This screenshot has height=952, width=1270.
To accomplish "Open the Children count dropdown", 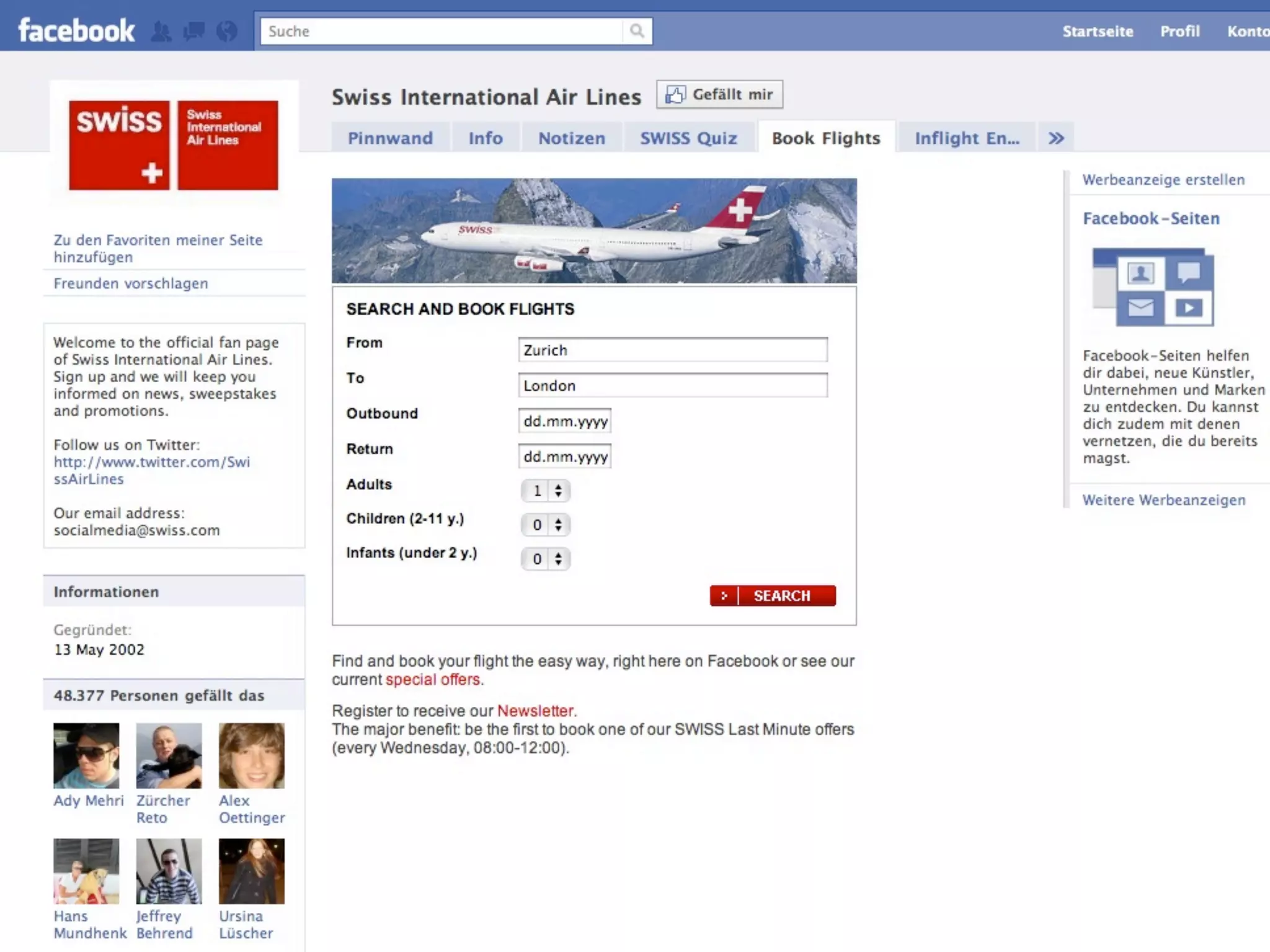I will (x=546, y=525).
